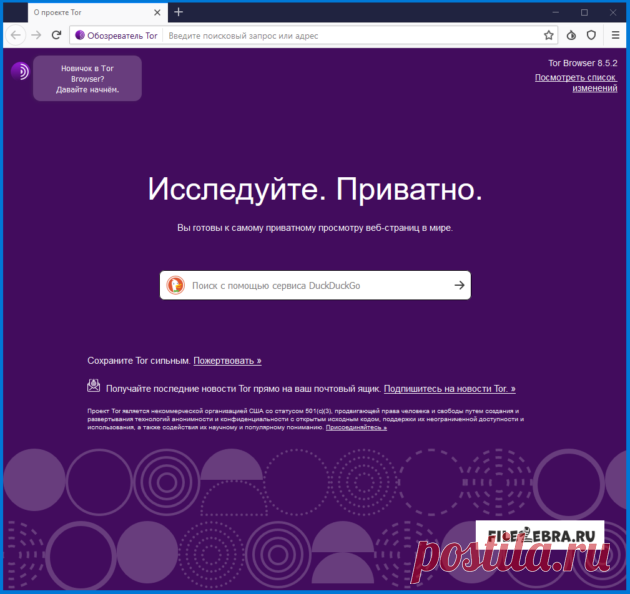Open the hamburger application menu

(x=615, y=35)
